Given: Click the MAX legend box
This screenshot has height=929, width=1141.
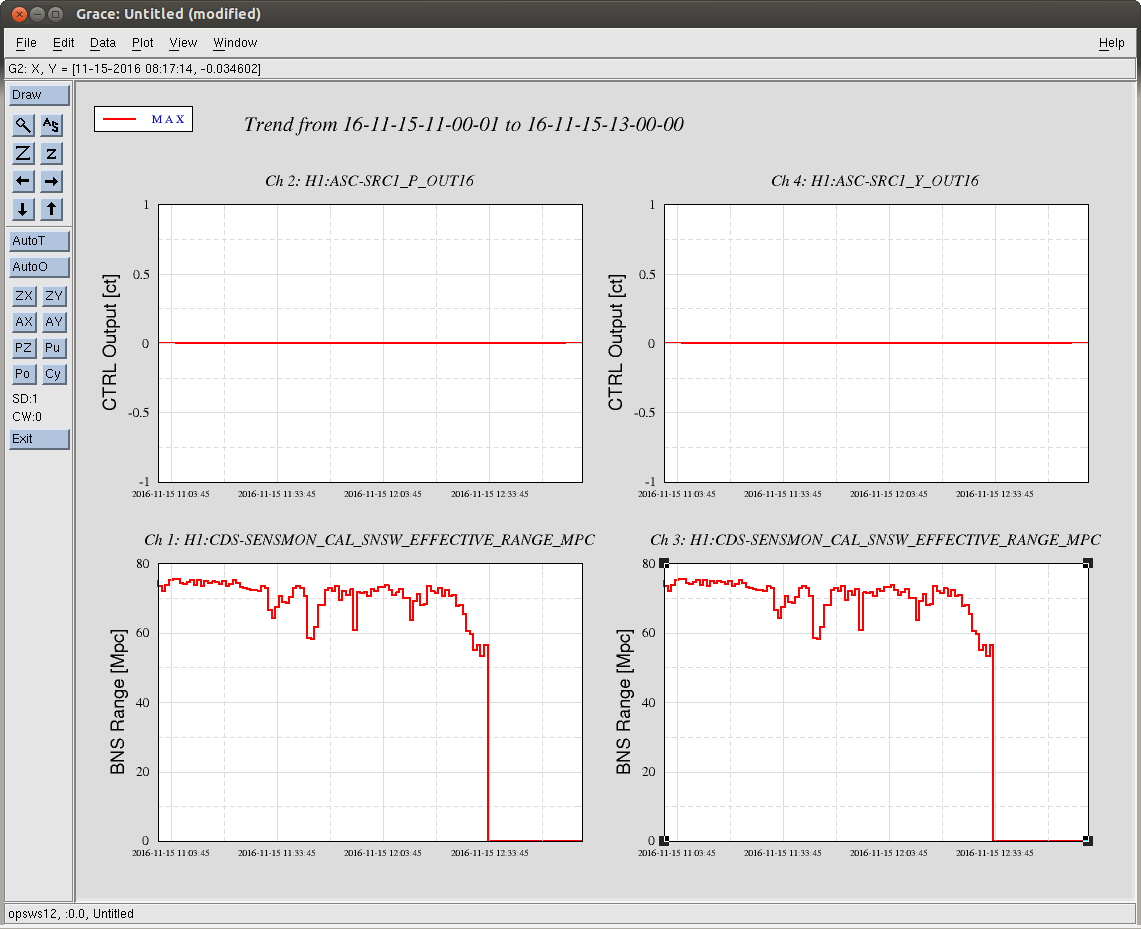Looking at the screenshot, I should (x=143, y=119).
